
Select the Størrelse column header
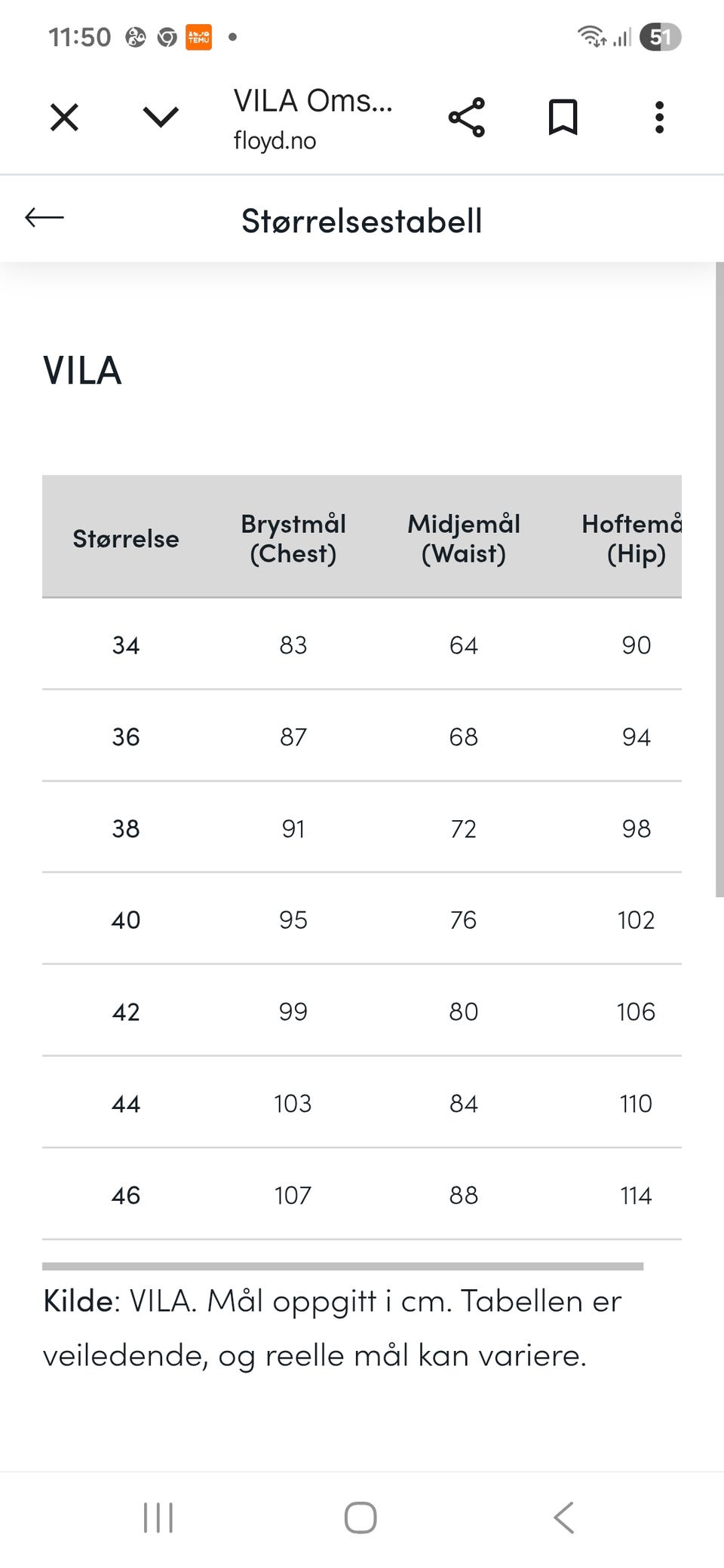coord(126,538)
